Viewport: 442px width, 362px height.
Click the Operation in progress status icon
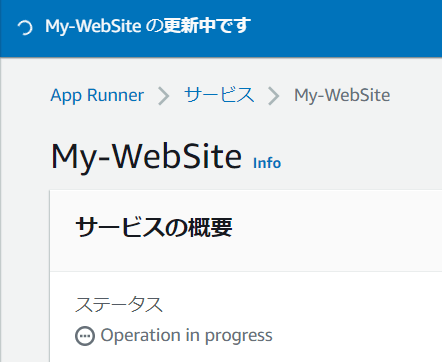(x=85, y=336)
